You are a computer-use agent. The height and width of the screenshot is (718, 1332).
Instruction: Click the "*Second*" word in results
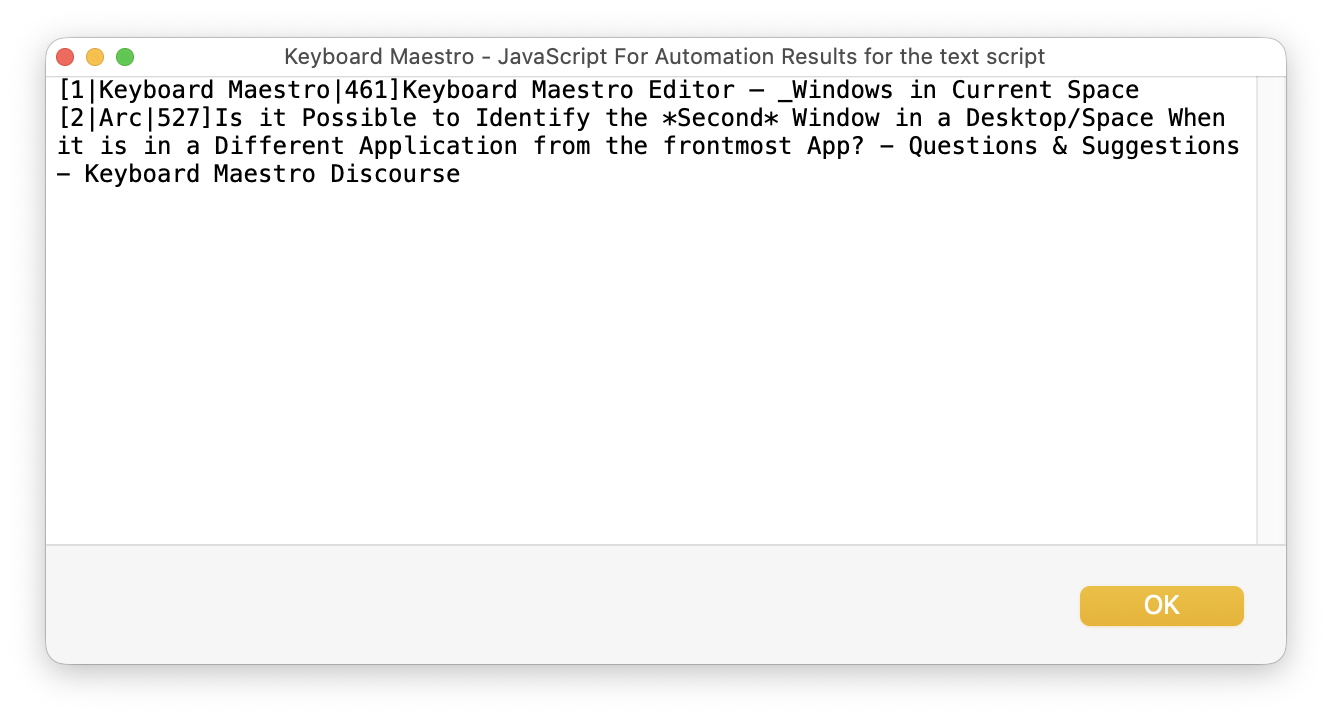pos(720,118)
